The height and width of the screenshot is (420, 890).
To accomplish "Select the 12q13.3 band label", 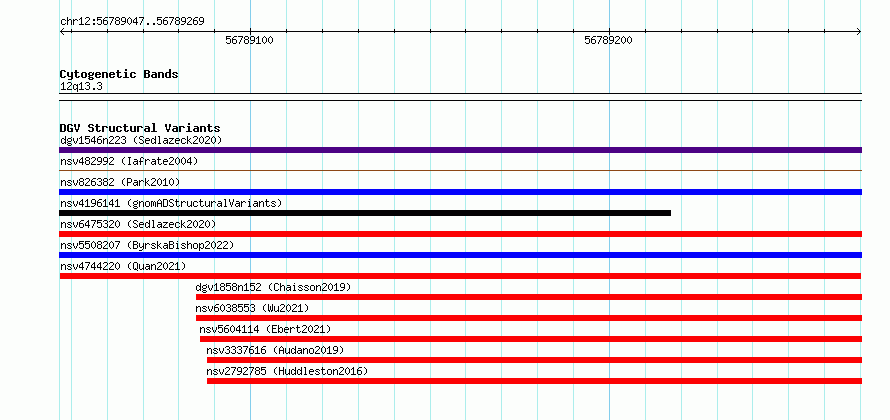I will (81, 87).
